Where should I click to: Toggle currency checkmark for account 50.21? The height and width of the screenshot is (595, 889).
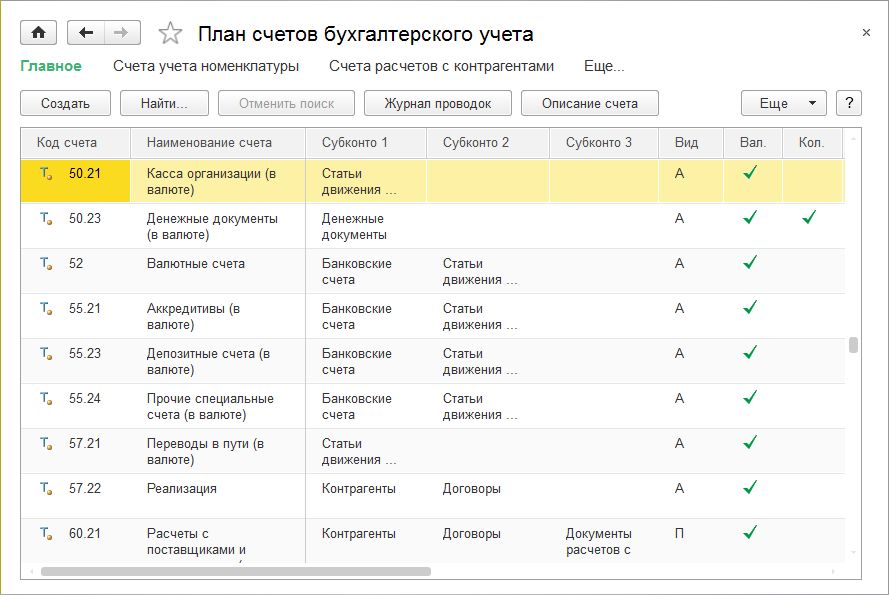click(750, 173)
